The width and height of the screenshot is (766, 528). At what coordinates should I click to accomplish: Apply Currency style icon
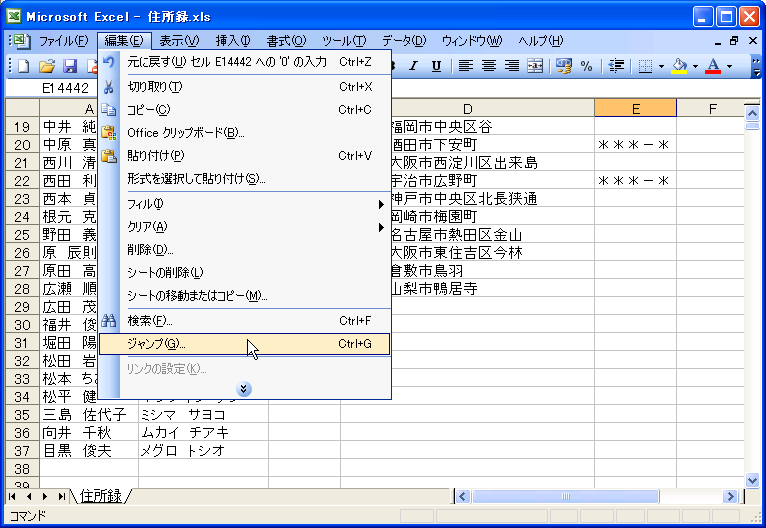click(x=564, y=66)
